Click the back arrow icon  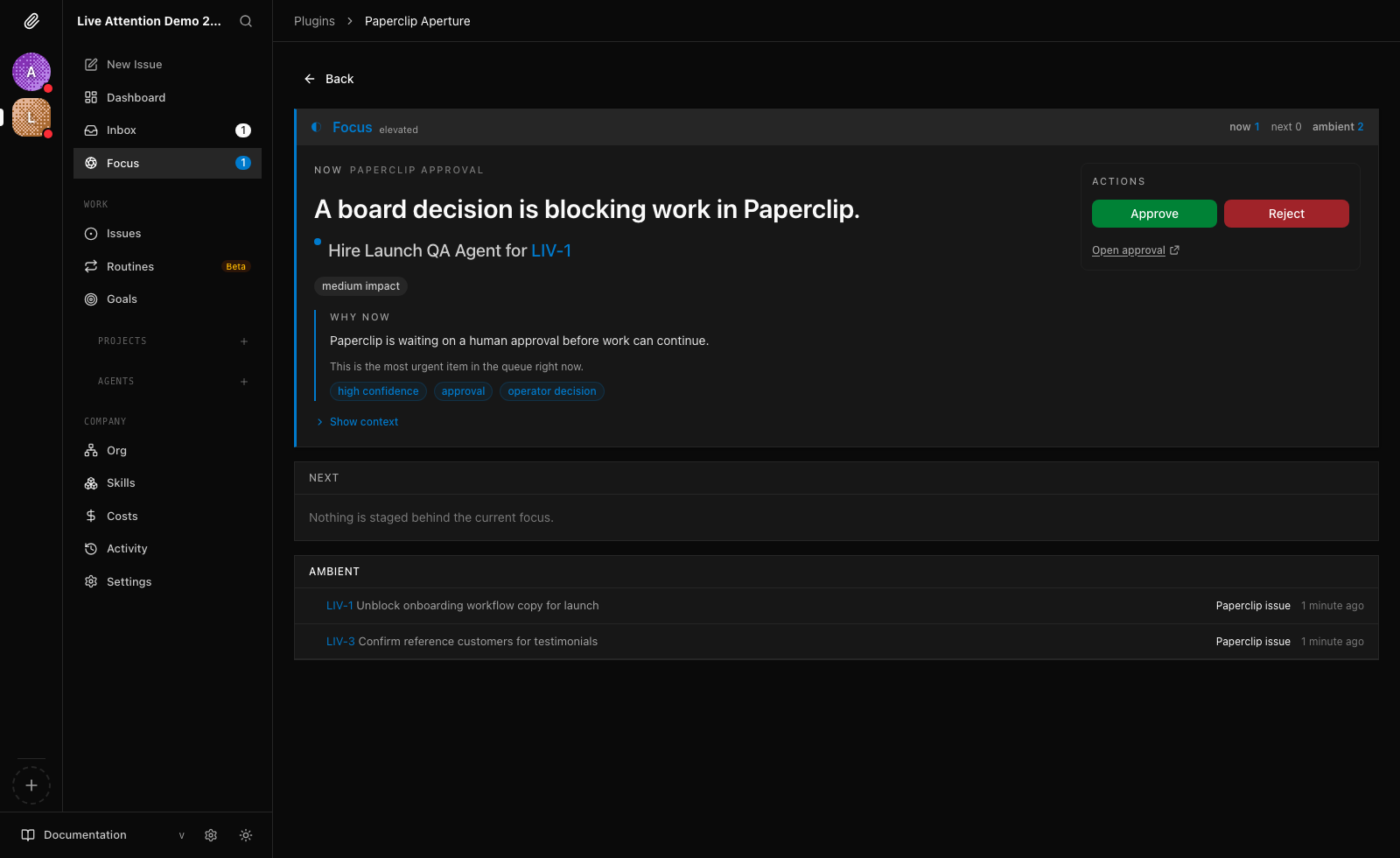tap(310, 79)
